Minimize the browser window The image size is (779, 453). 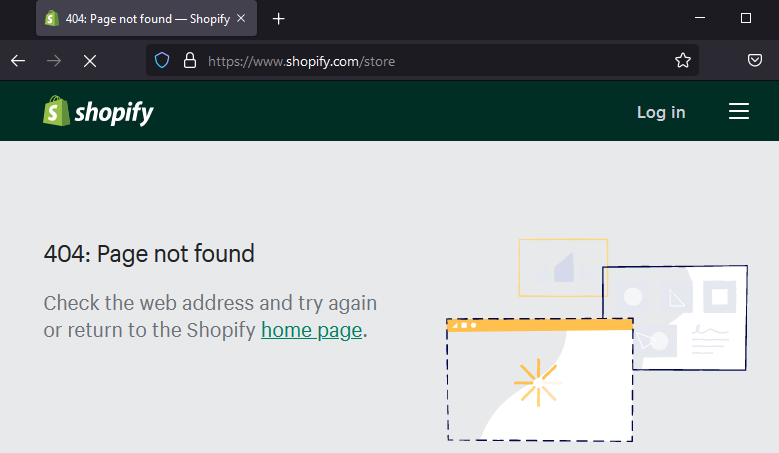[699, 18]
